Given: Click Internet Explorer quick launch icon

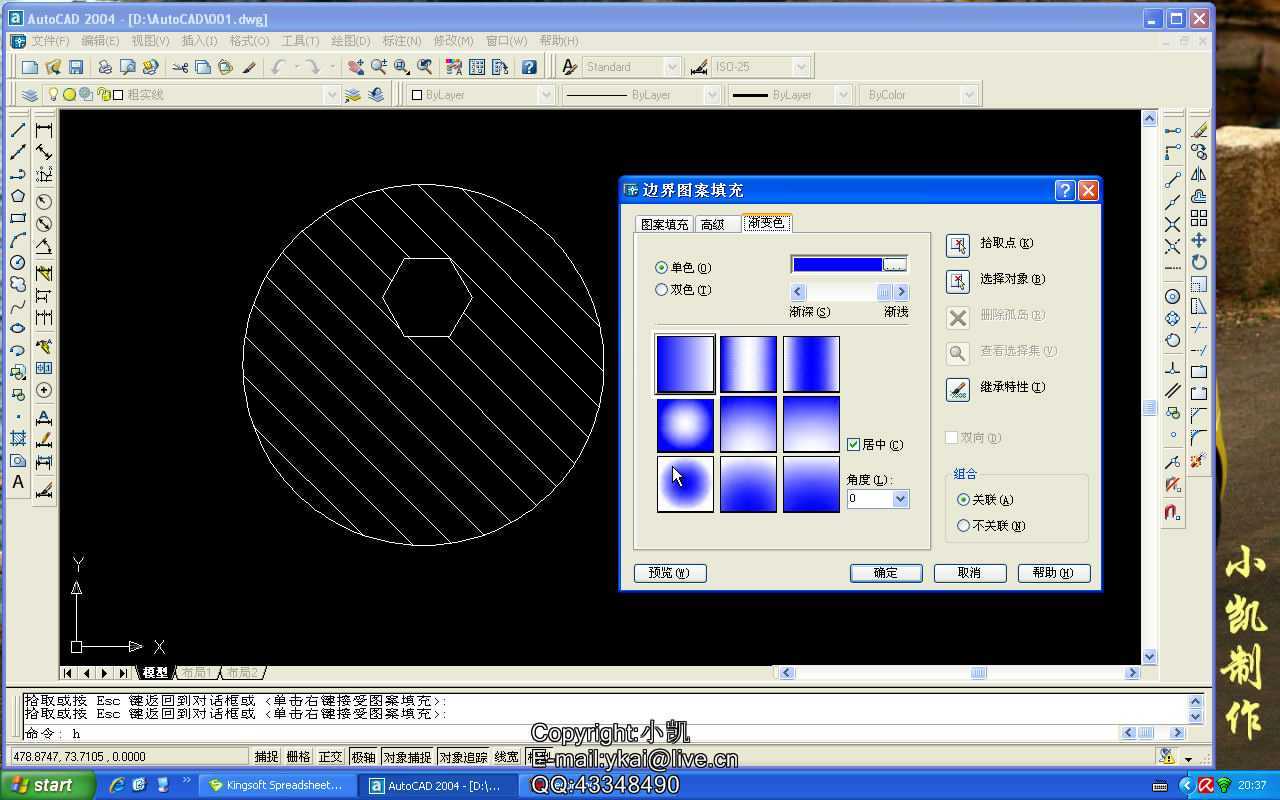Looking at the screenshot, I should 117,785.
